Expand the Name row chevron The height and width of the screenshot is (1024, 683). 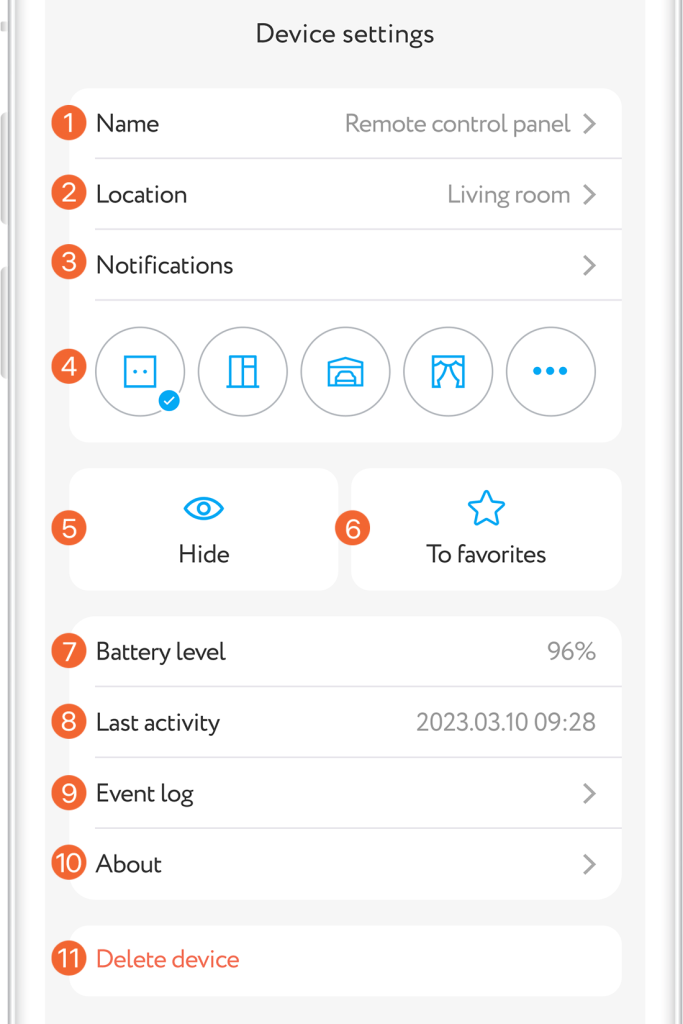point(589,124)
